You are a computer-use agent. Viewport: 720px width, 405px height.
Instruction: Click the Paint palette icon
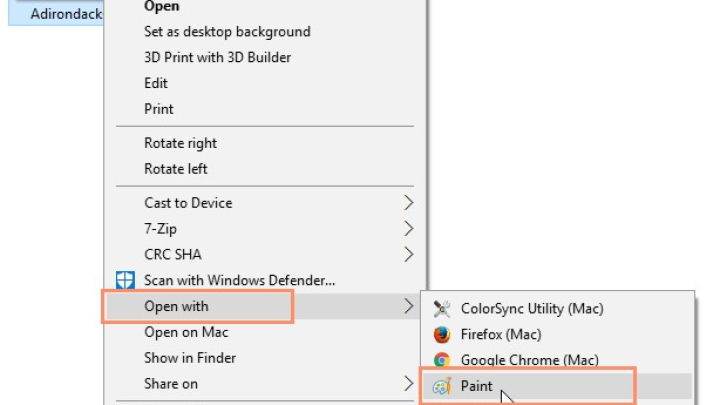[442, 386]
